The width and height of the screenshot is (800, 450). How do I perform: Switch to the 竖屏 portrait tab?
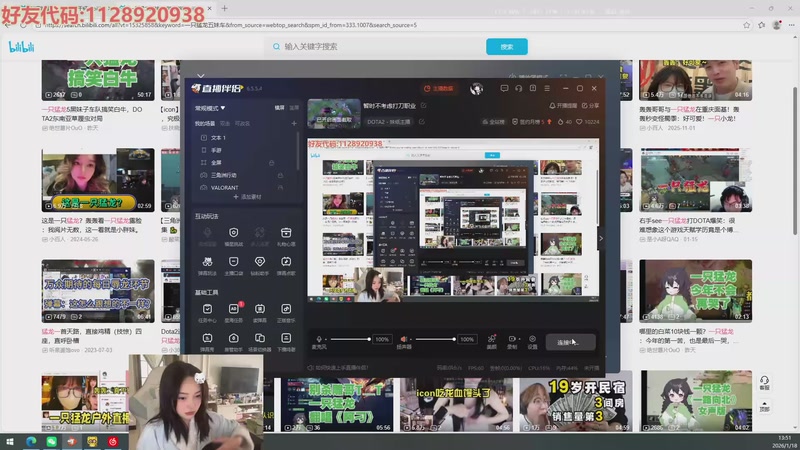[294, 108]
